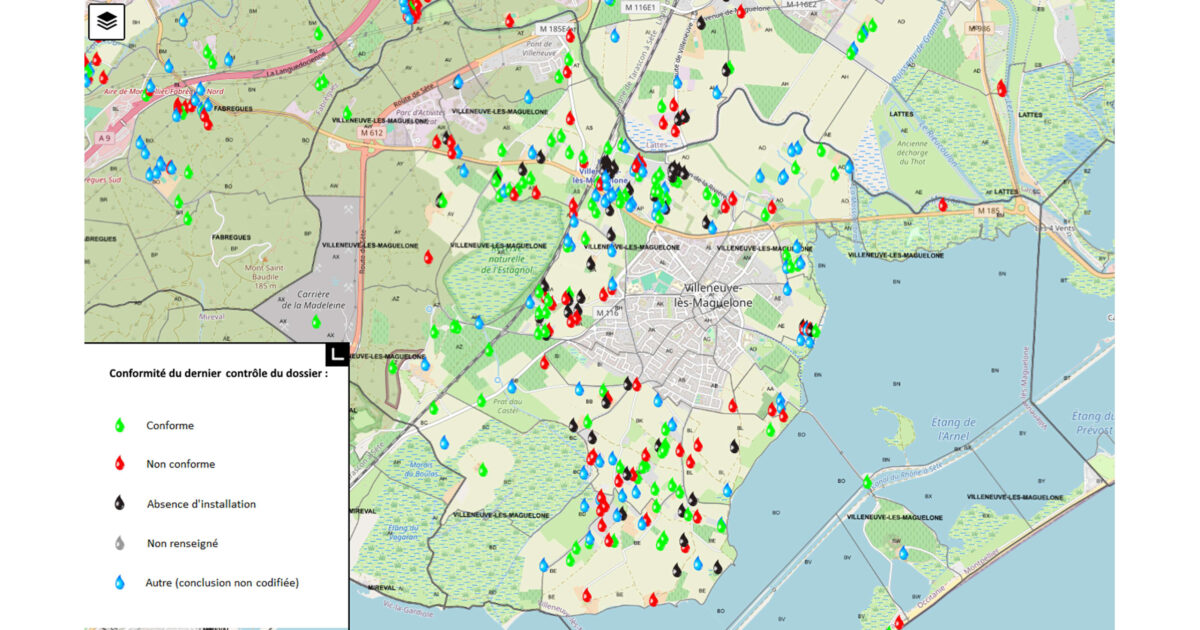Click 'Absence d'installation' legend text
1200x630 pixels.
(201, 504)
